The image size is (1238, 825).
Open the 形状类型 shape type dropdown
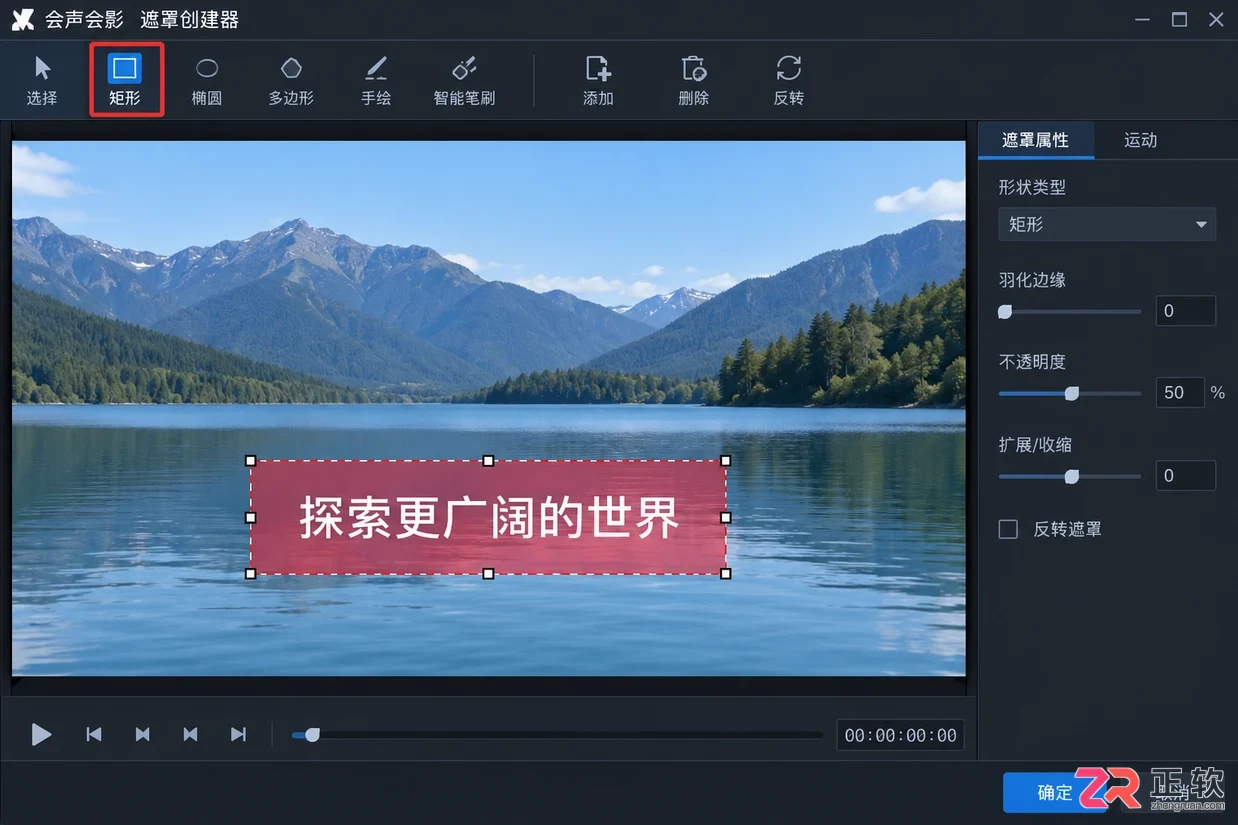(1107, 224)
